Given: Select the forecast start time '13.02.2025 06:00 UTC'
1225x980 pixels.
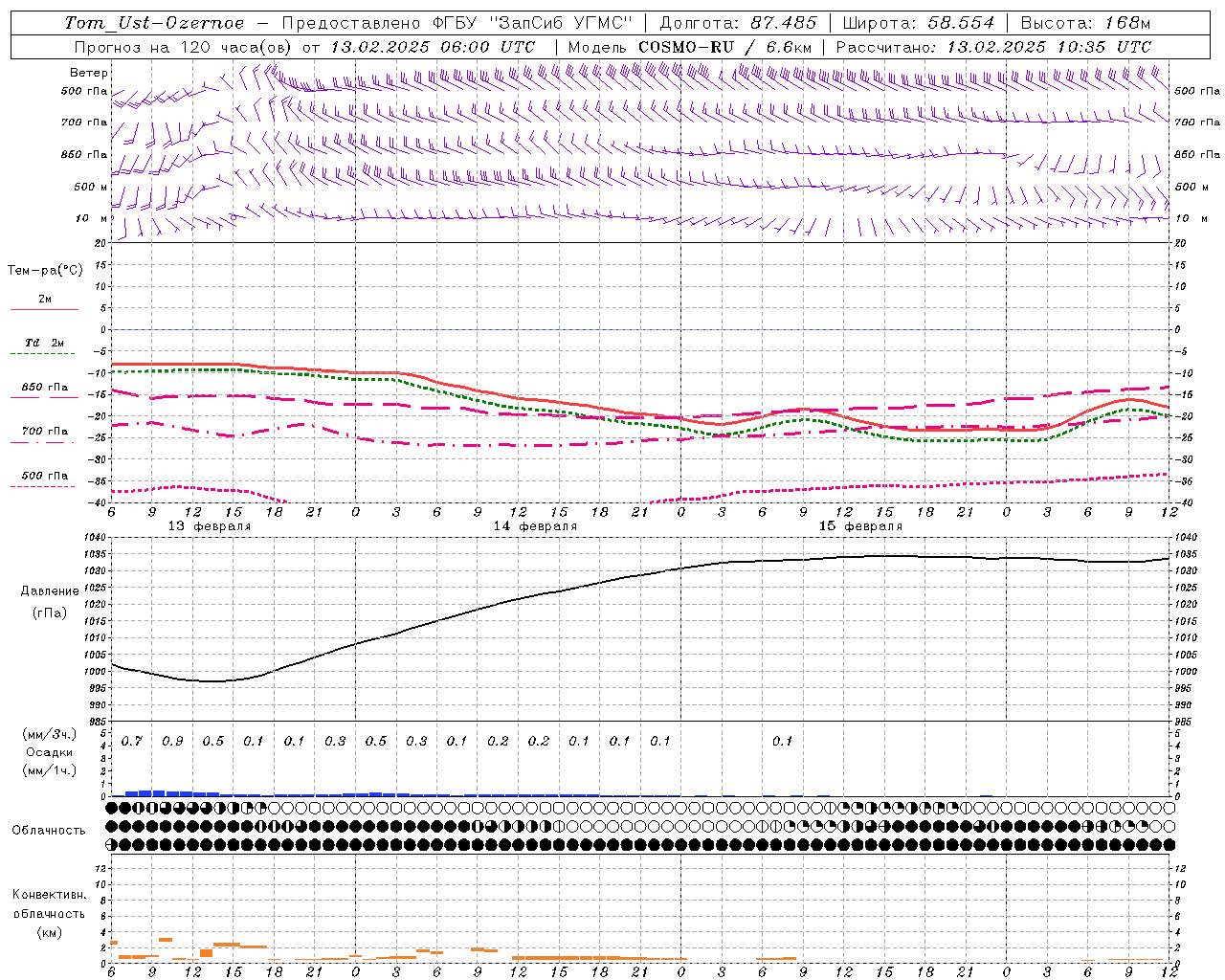Looking at the screenshot, I should click(433, 47).
